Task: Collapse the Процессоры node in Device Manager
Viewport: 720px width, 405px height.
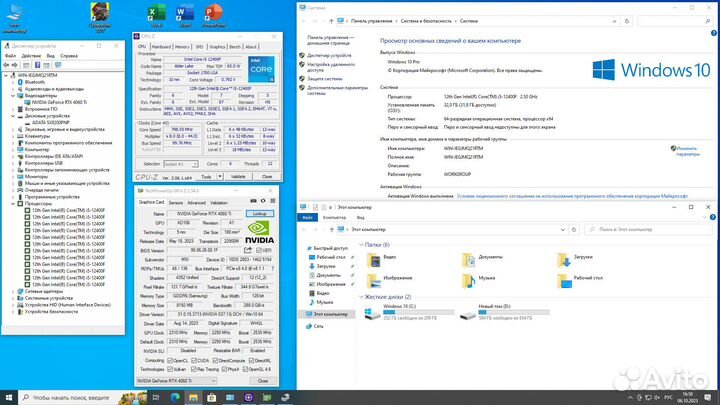Action: pyautogui.click(x=13, y=203)
